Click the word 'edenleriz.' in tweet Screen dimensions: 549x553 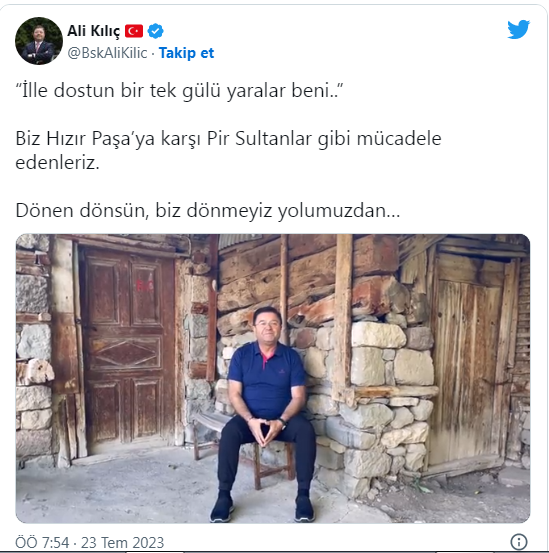[57, 163]
